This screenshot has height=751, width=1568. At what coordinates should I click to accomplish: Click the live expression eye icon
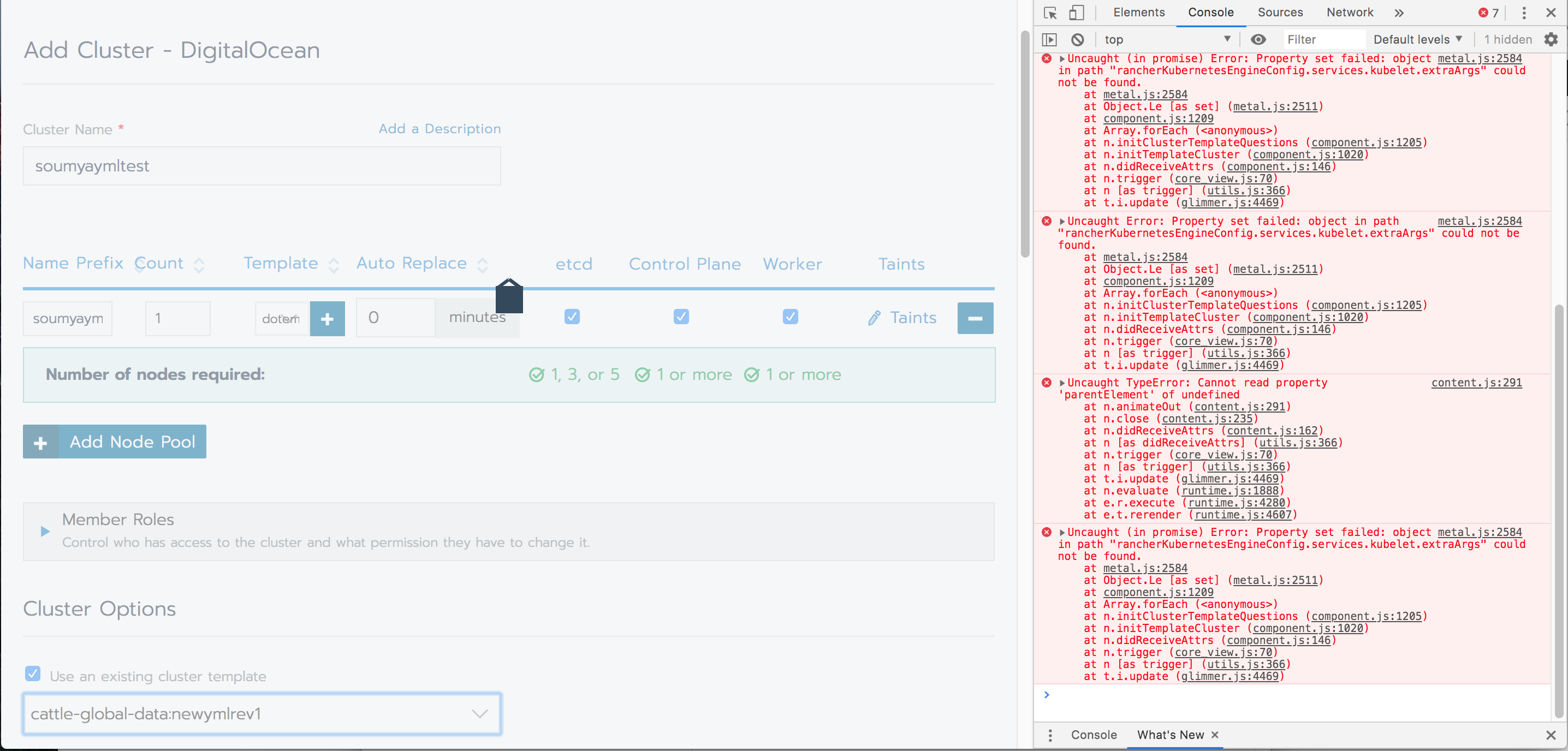1257,39
